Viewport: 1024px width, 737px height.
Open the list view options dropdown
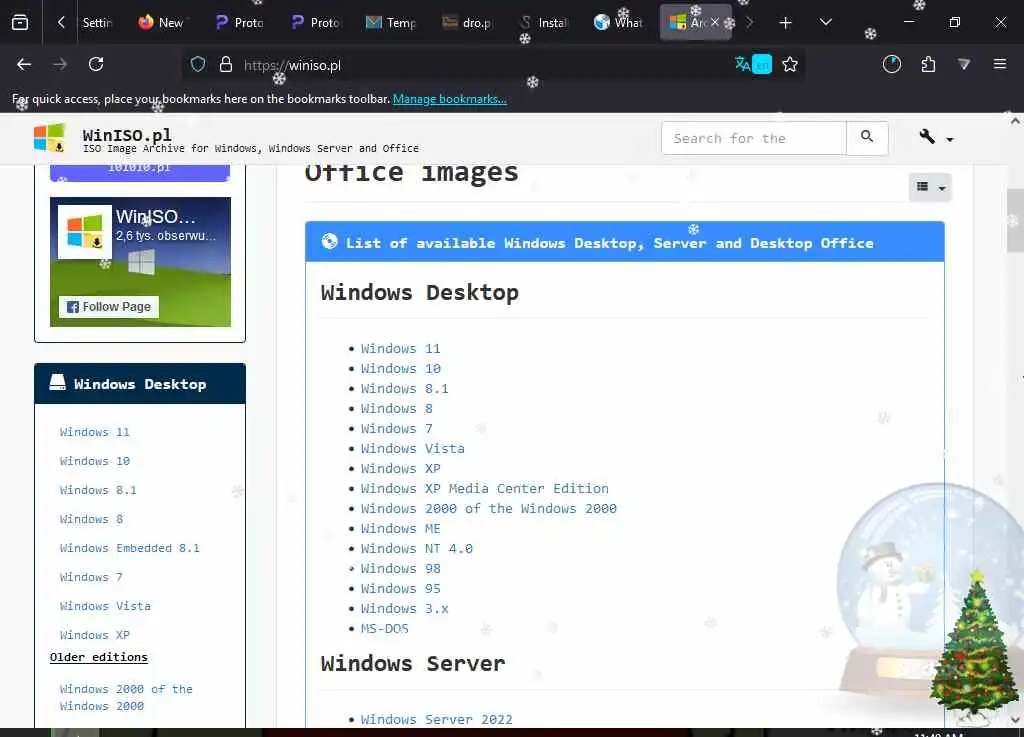point(930,188)
